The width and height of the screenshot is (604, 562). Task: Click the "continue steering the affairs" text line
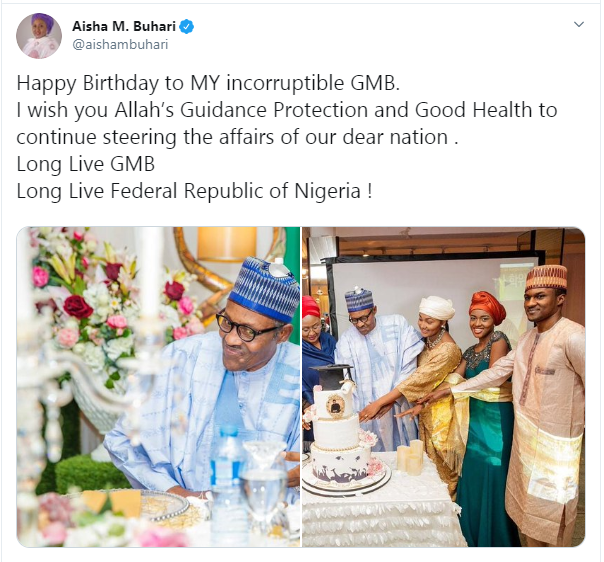pyautogui.click(x=236, y=138)
